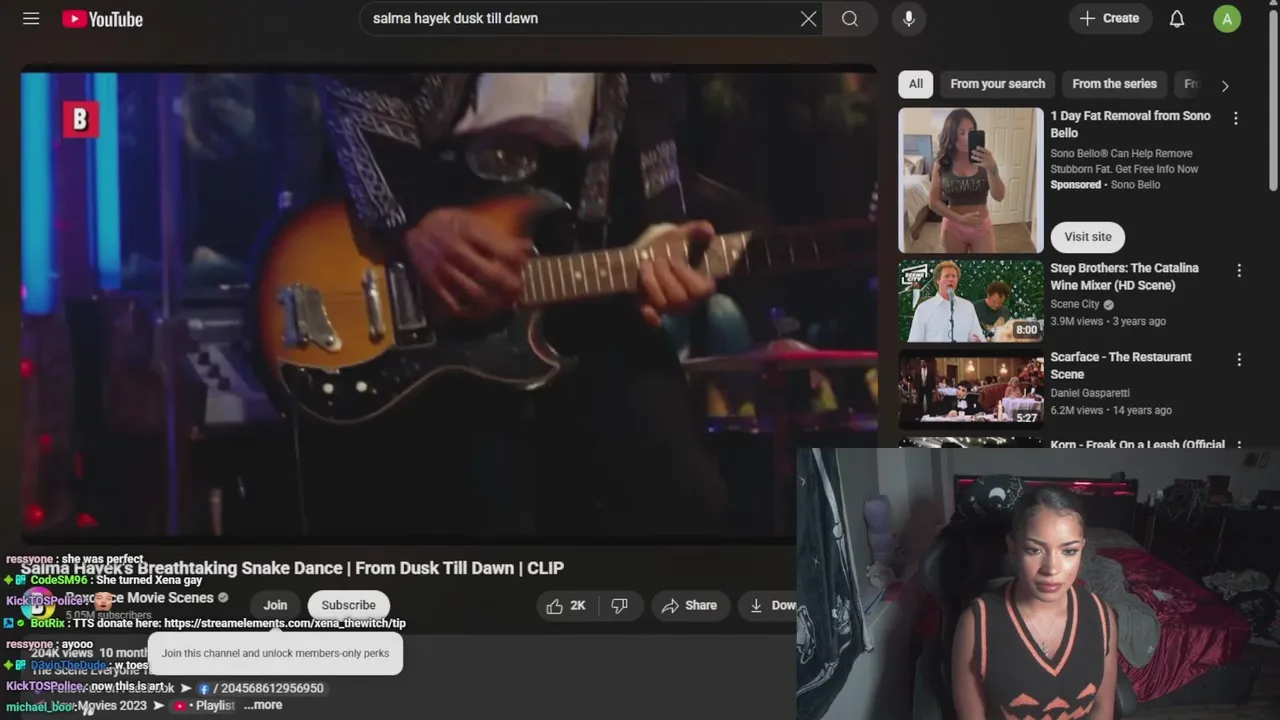Start voice search with microphone
The image size is (1280, 720).
[x=908, y=19]
